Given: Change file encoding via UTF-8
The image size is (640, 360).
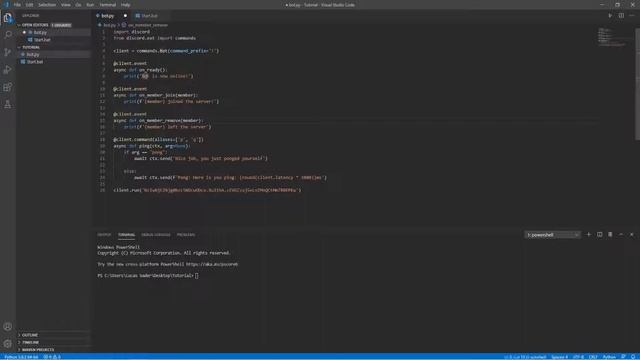Looking at the screenshot, I should click(x=578, y=357).
